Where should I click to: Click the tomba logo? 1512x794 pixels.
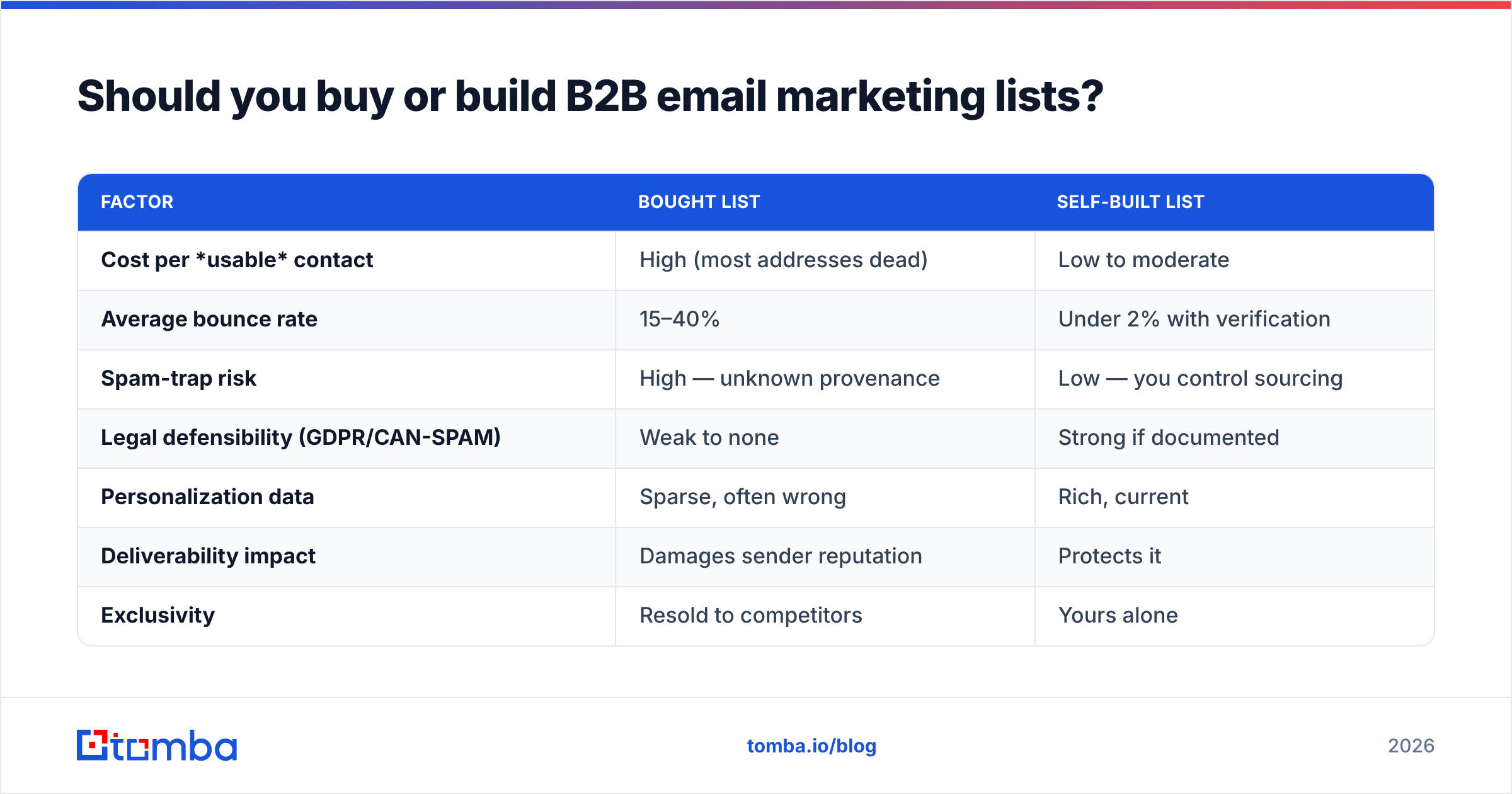(x=157, y=745)
